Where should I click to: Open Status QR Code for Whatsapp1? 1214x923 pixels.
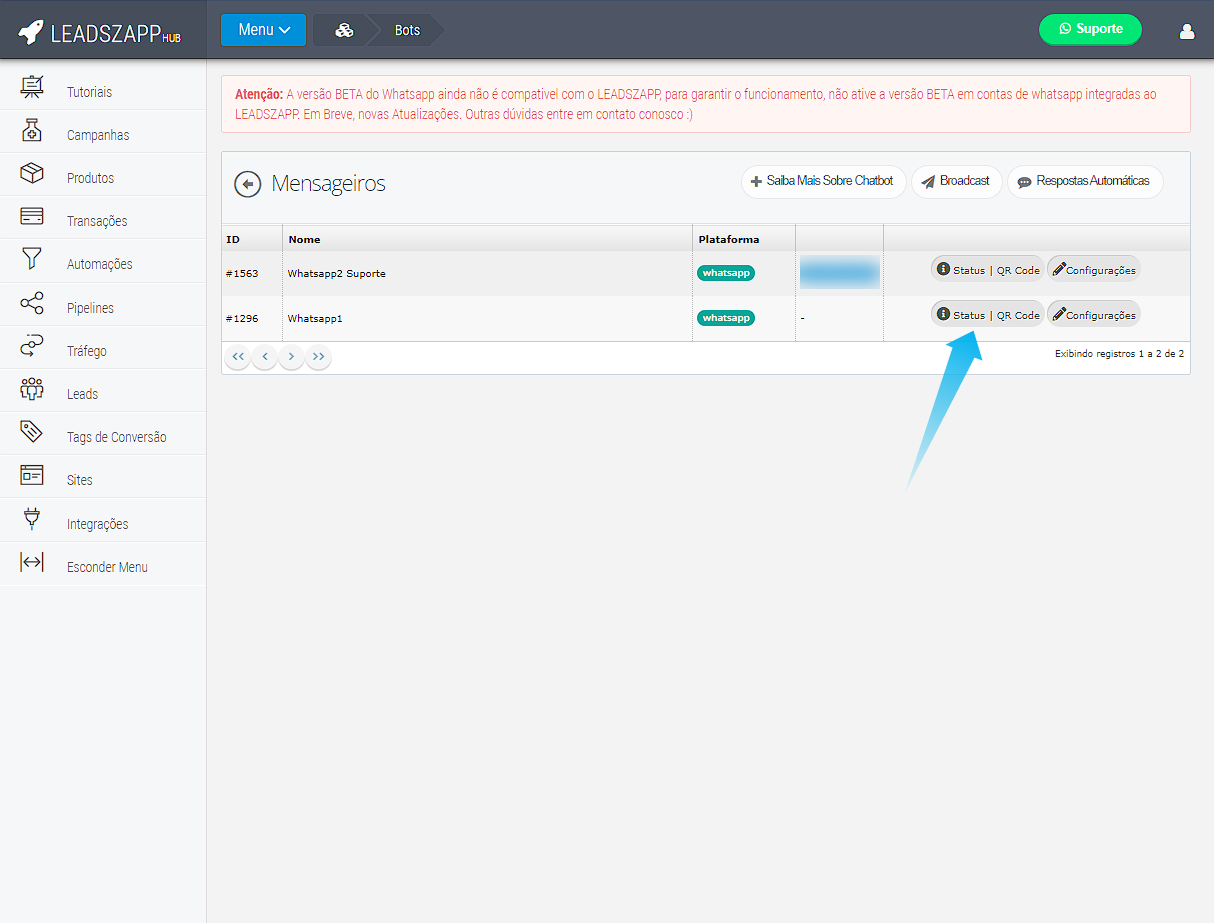[987, 314]
